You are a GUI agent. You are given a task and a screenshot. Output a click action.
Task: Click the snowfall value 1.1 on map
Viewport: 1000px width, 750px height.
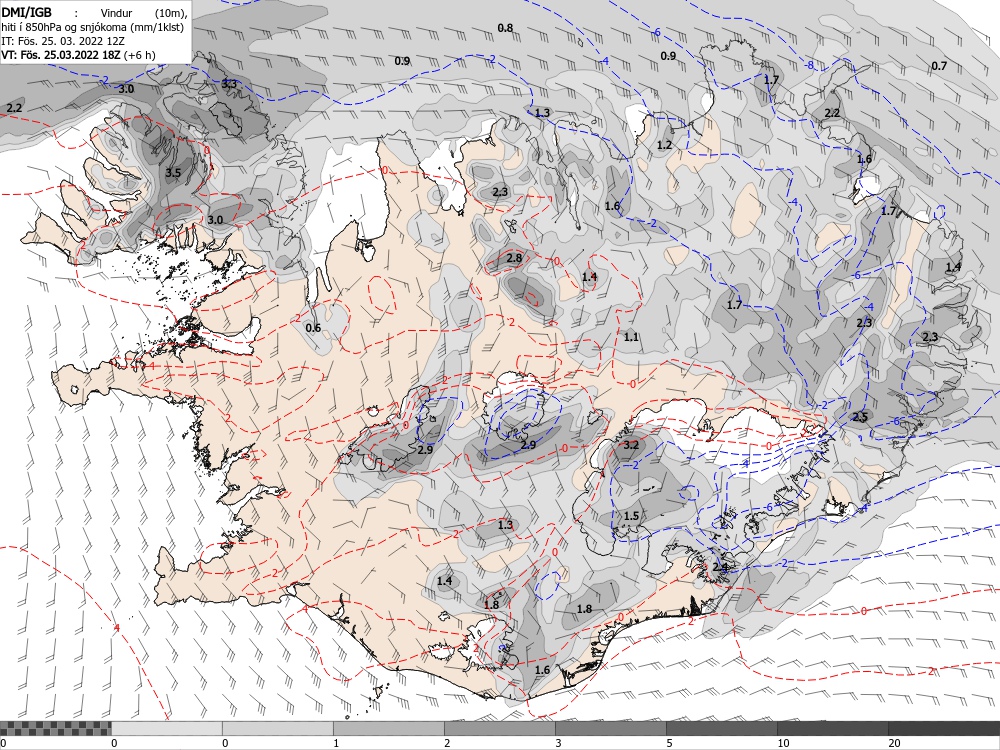tap(631, 337)
